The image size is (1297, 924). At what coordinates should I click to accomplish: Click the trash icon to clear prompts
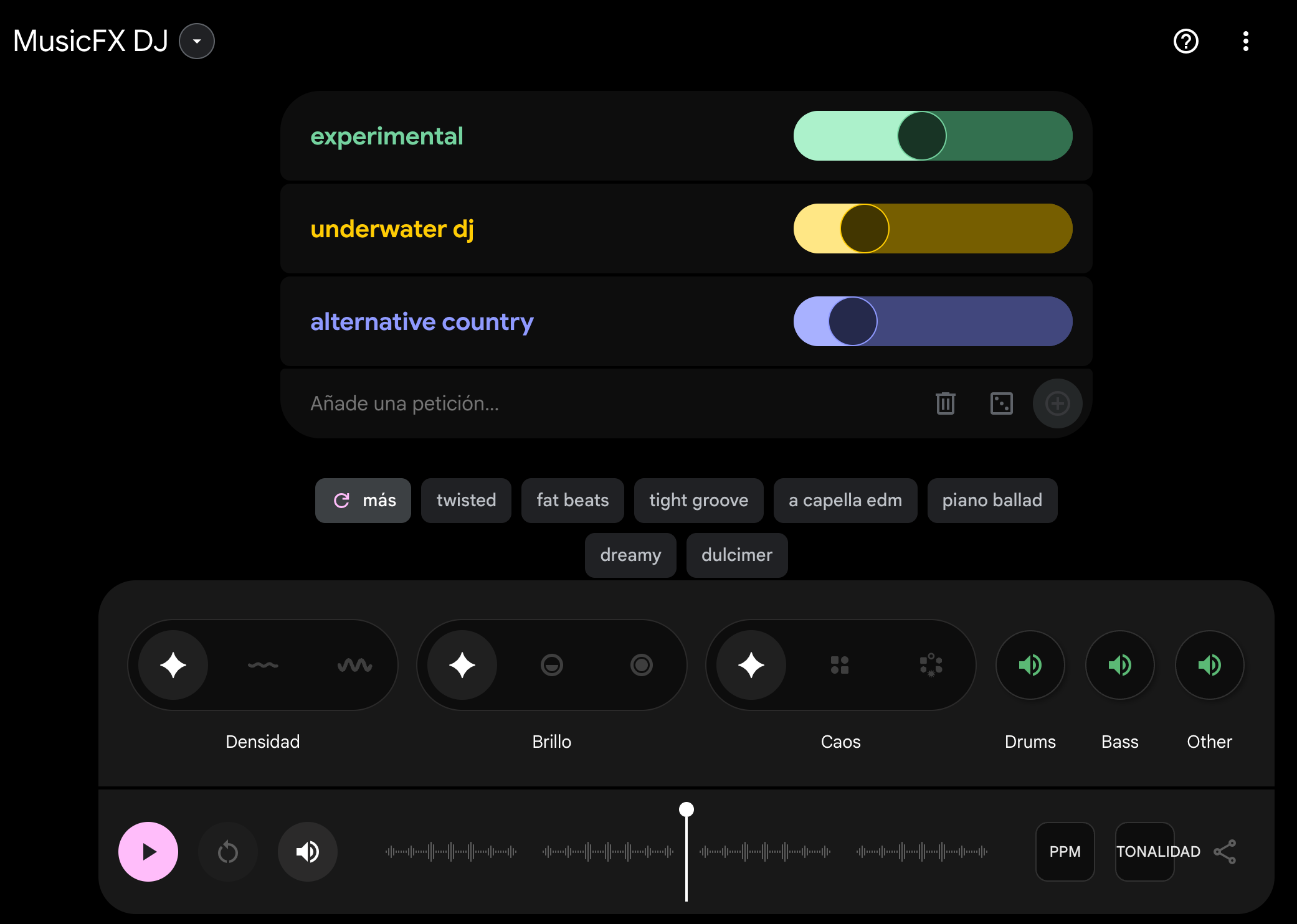point(945,403)
